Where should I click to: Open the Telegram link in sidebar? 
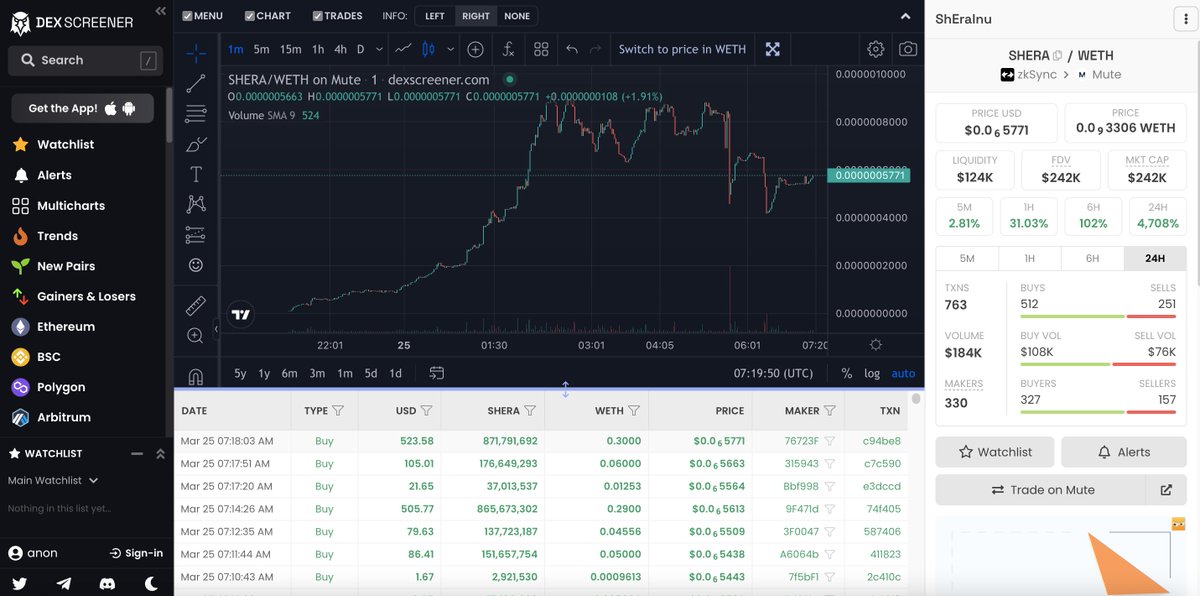[64, 584]
